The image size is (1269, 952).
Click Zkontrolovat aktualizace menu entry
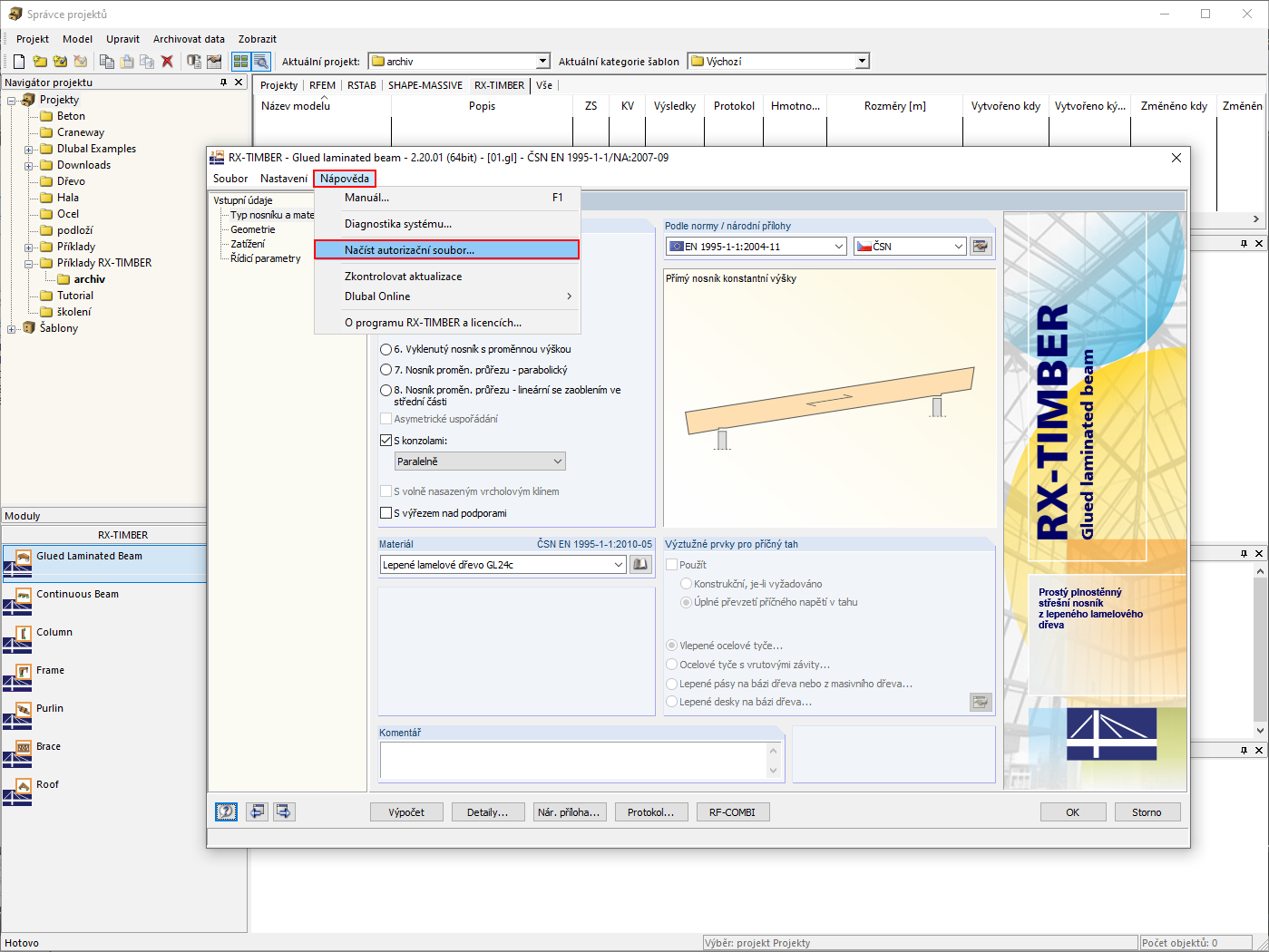447,277
